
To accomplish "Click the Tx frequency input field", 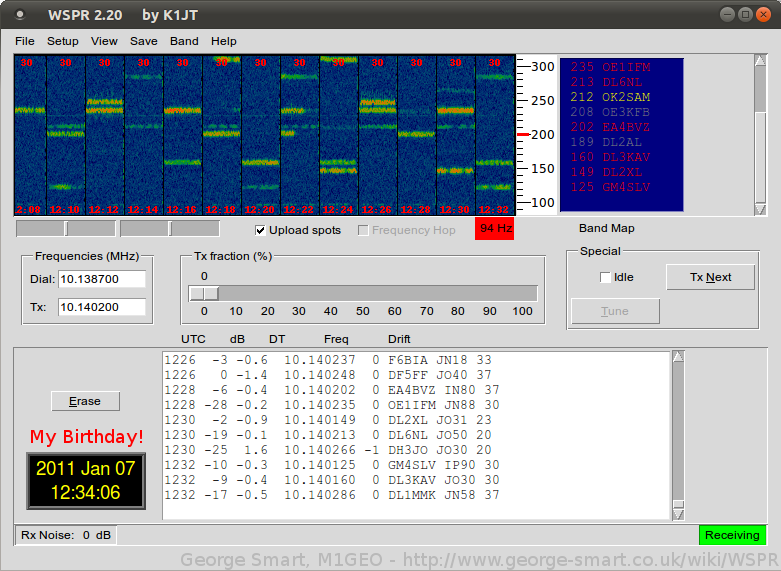I will [102, 307].
